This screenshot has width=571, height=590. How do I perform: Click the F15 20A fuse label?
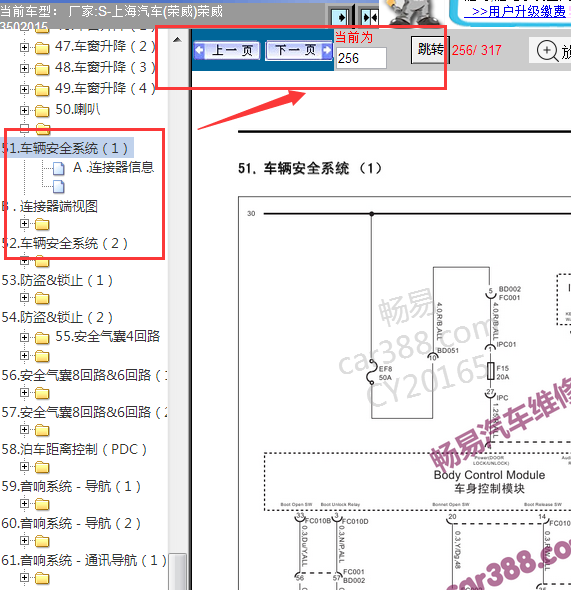(x=503, y=372)
